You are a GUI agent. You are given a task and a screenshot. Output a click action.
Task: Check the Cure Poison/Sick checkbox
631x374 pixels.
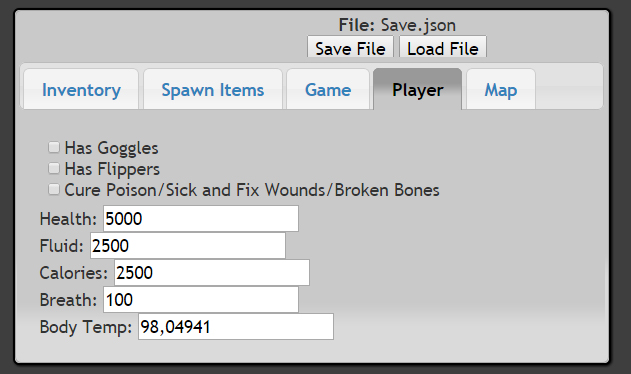click(x=54, y=189)
